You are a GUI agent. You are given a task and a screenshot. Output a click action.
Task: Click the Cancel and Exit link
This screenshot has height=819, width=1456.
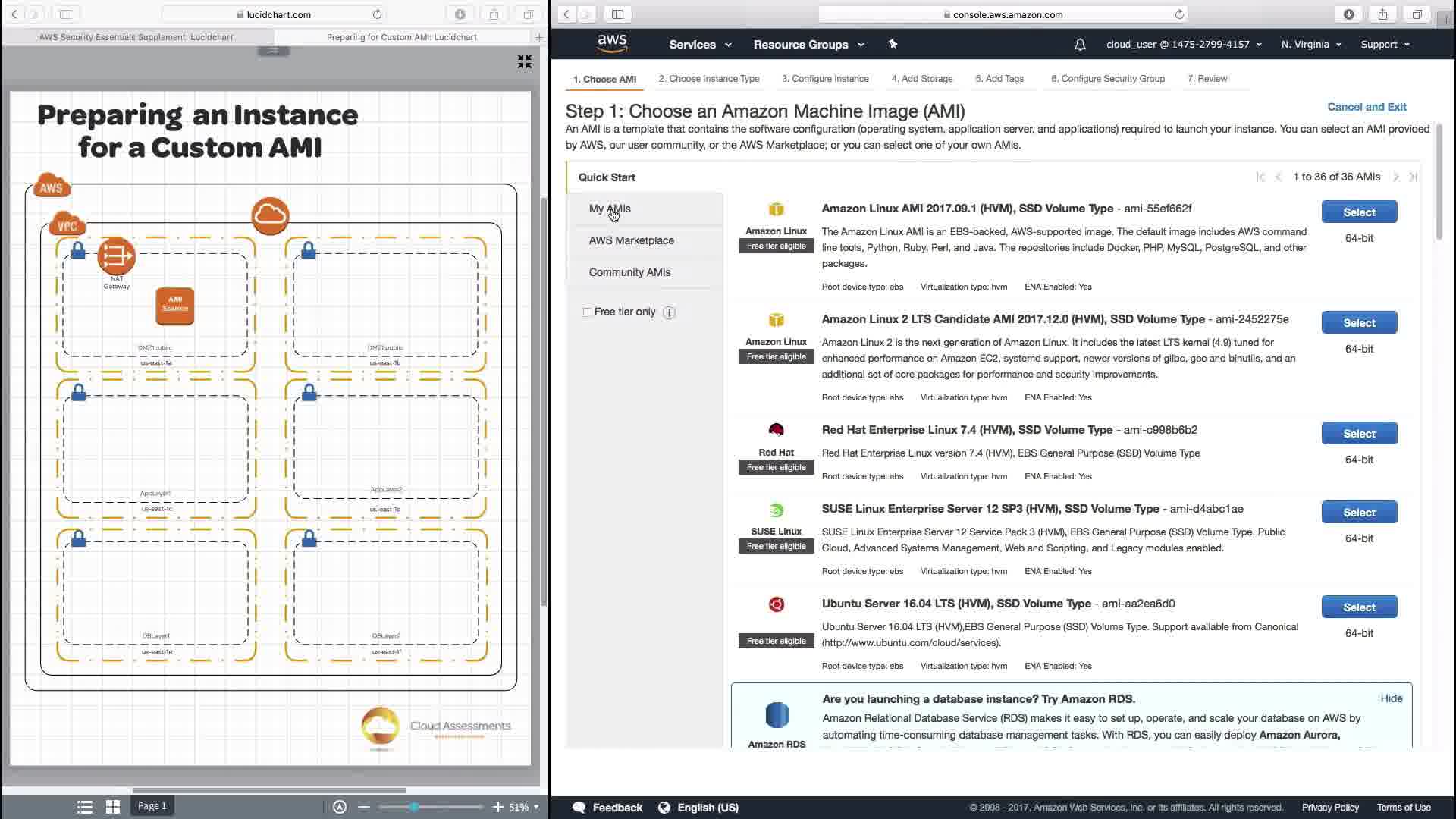[x=1367, y=107]
